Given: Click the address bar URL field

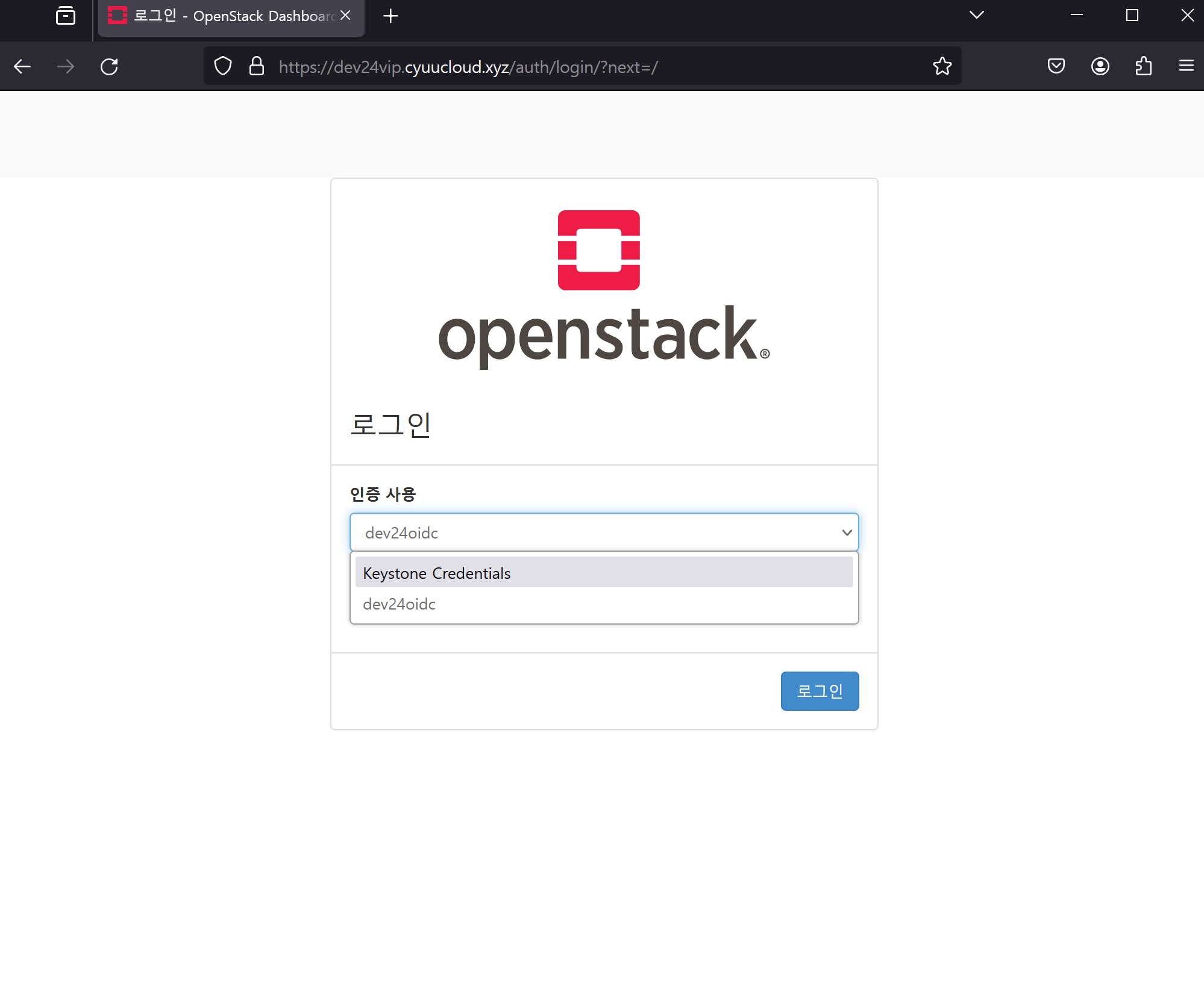Looking at the screenshot, I should (542, 66).
